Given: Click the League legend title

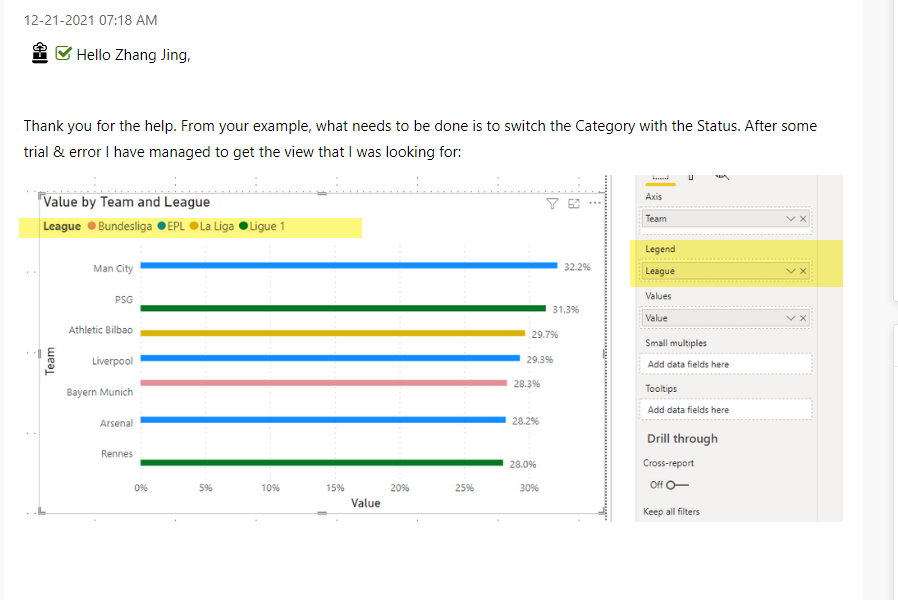Looking at the screenshot, I should tap(62, 226).
